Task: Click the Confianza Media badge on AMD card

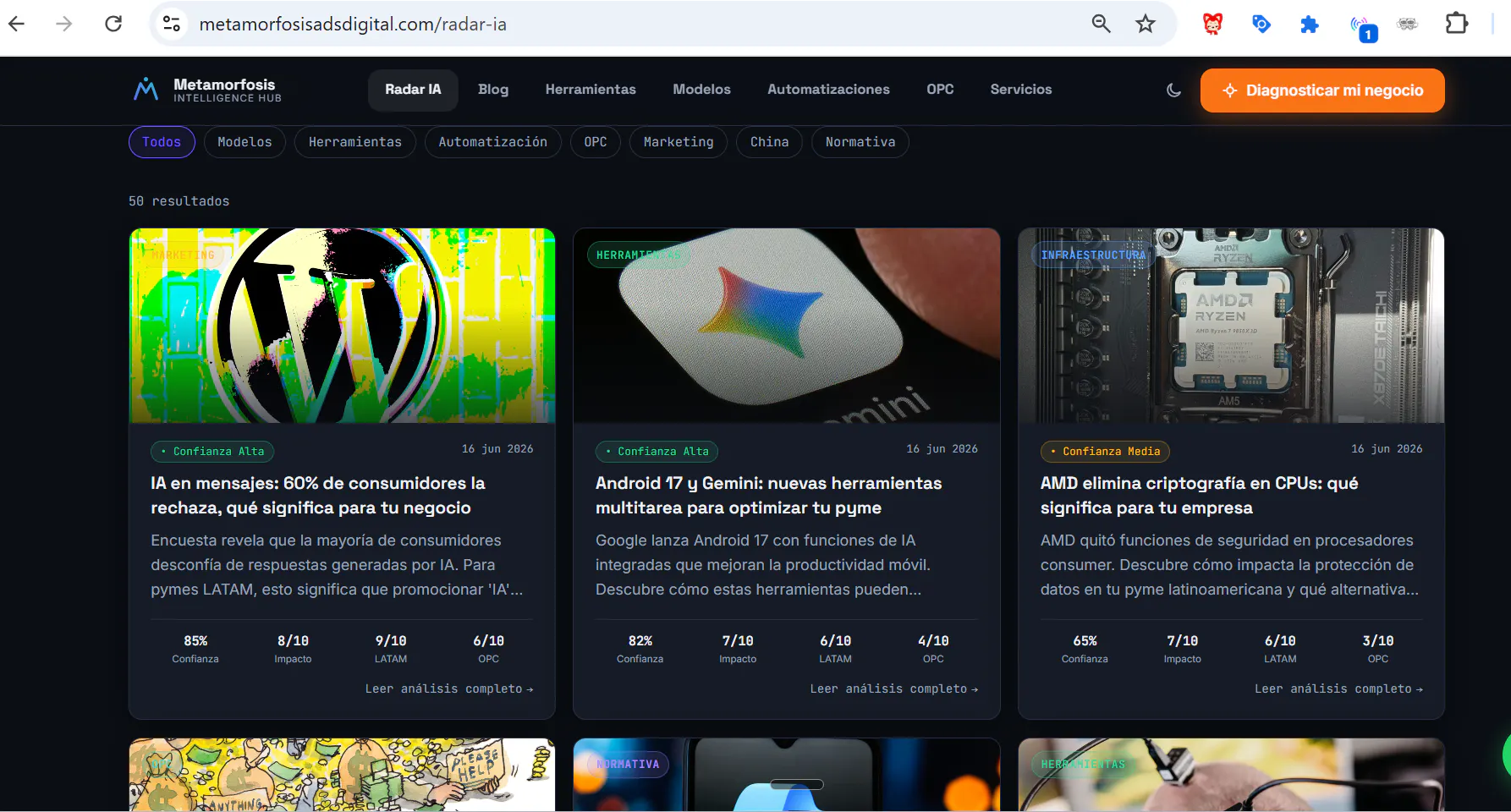Action: (1106, 452)
